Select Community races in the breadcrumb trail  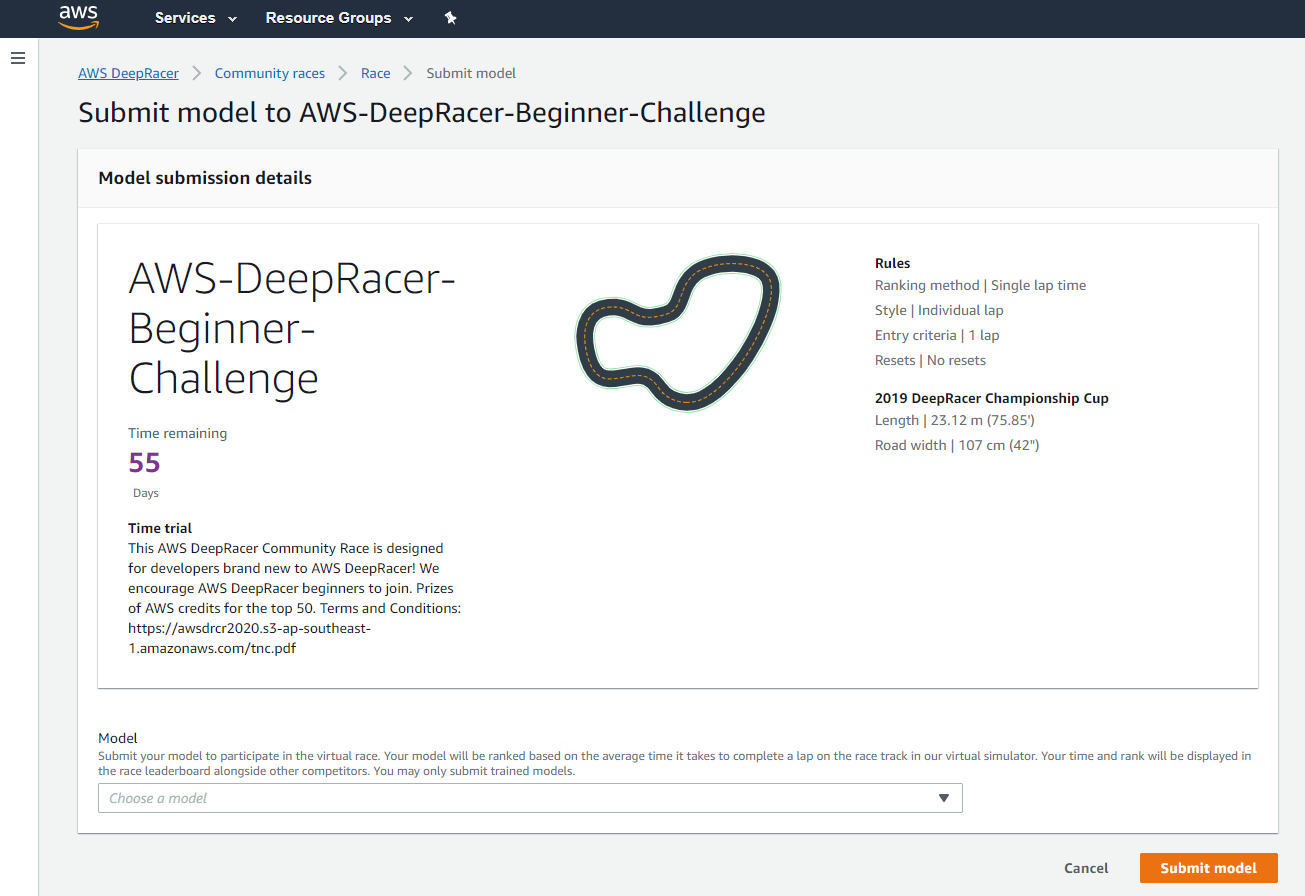[x=269, y=72]
